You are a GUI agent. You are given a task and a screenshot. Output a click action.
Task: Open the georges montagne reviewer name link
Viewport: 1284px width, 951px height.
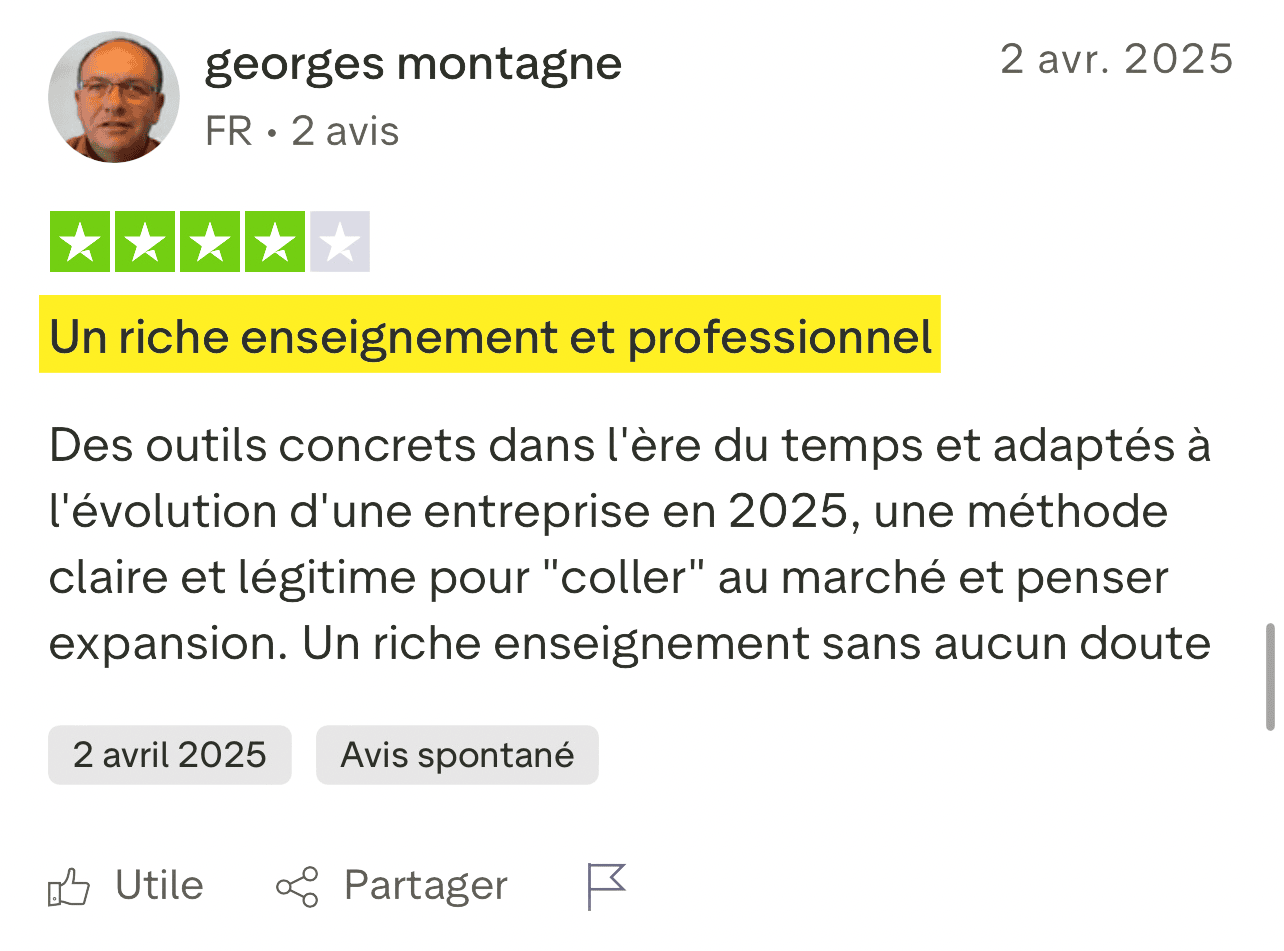coord(413,65)
